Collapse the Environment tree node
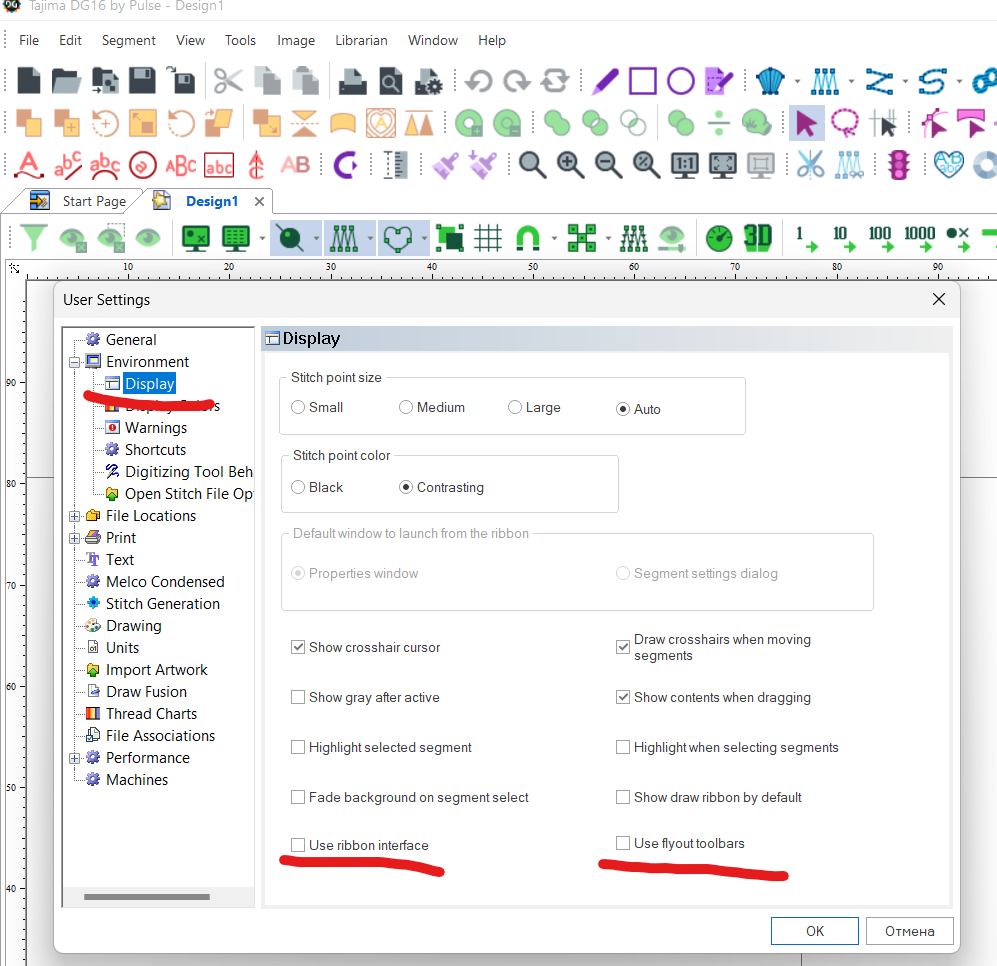The width and height of the screenshot is (997, 966). 74,362
